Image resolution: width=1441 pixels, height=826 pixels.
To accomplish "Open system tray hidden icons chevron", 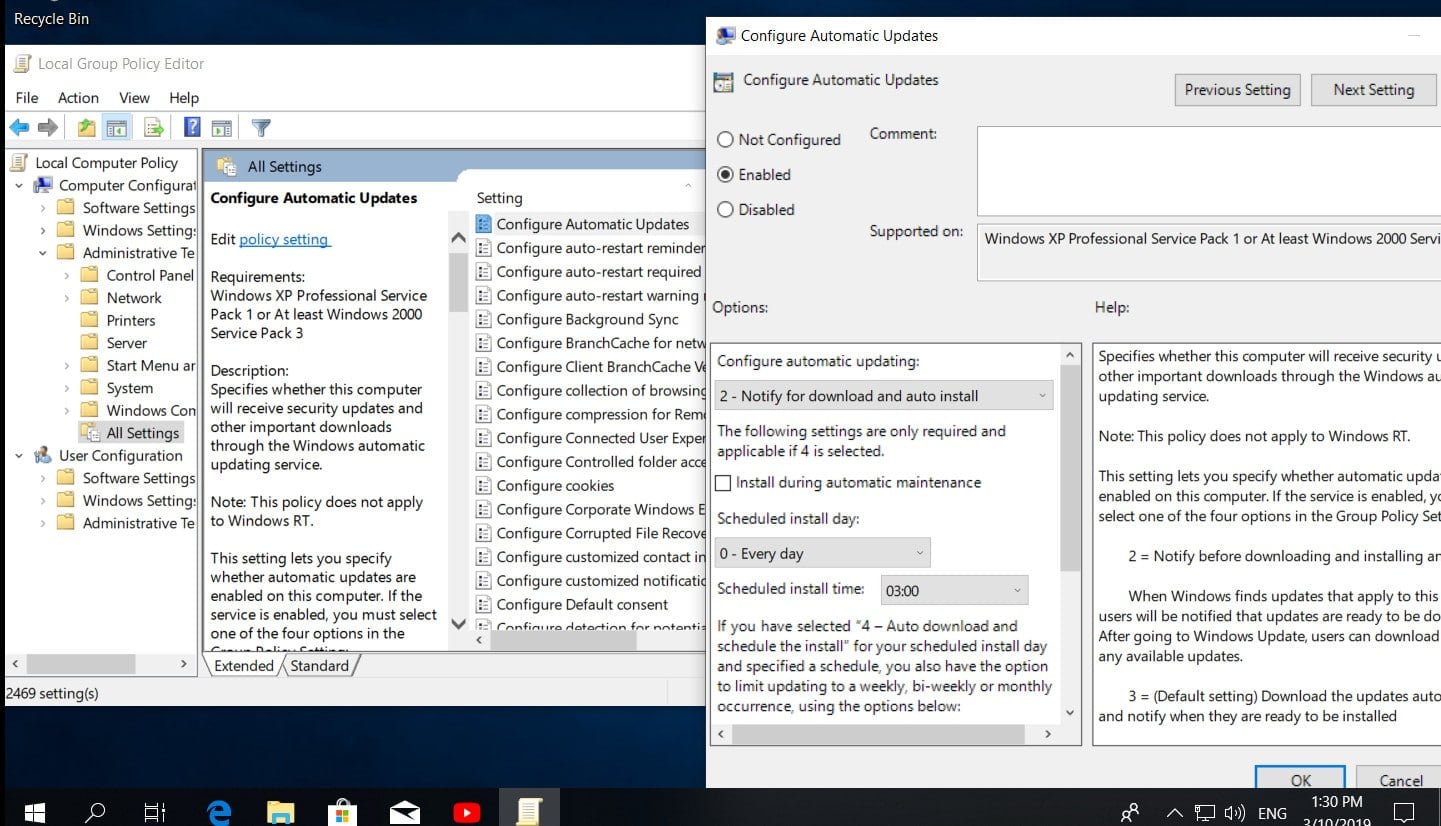I will click(x=1175, y=812).
